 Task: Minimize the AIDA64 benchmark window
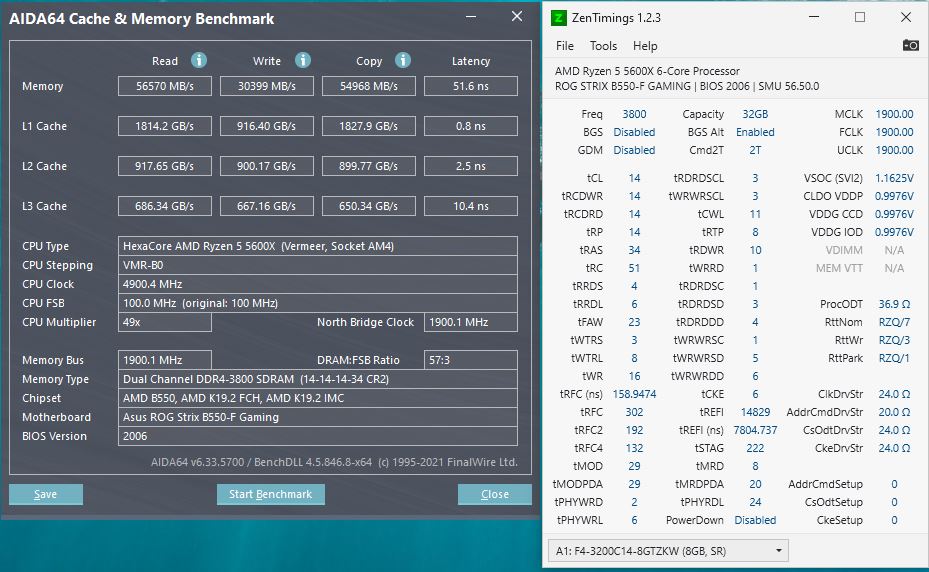(x=471, y=17)
